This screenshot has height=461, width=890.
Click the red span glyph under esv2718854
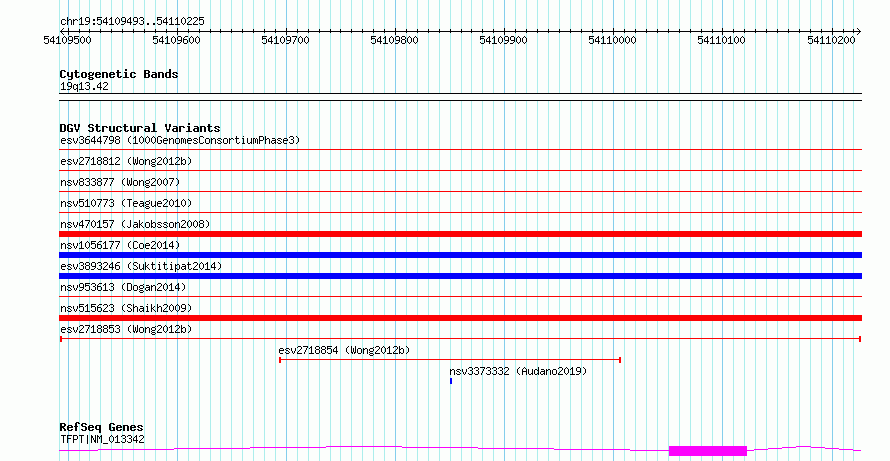450,360
